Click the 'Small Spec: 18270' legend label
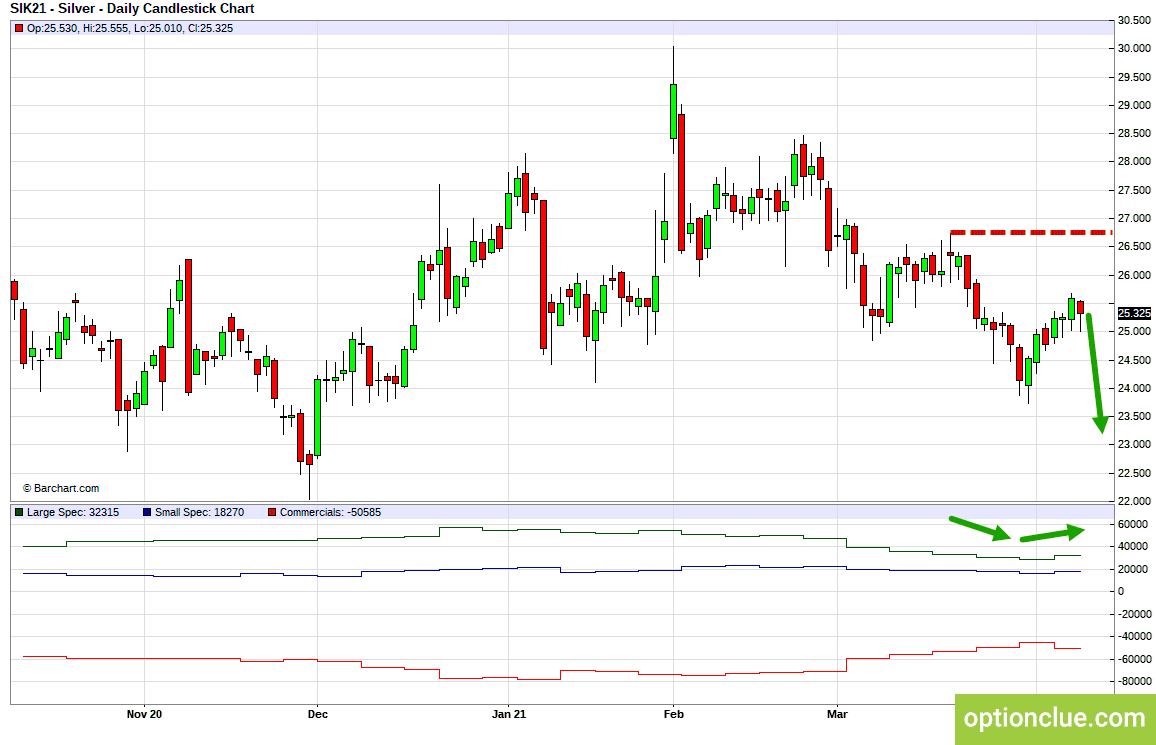Image resolution: width=1156 pixels, height=745 pixels. click(199, 512)
